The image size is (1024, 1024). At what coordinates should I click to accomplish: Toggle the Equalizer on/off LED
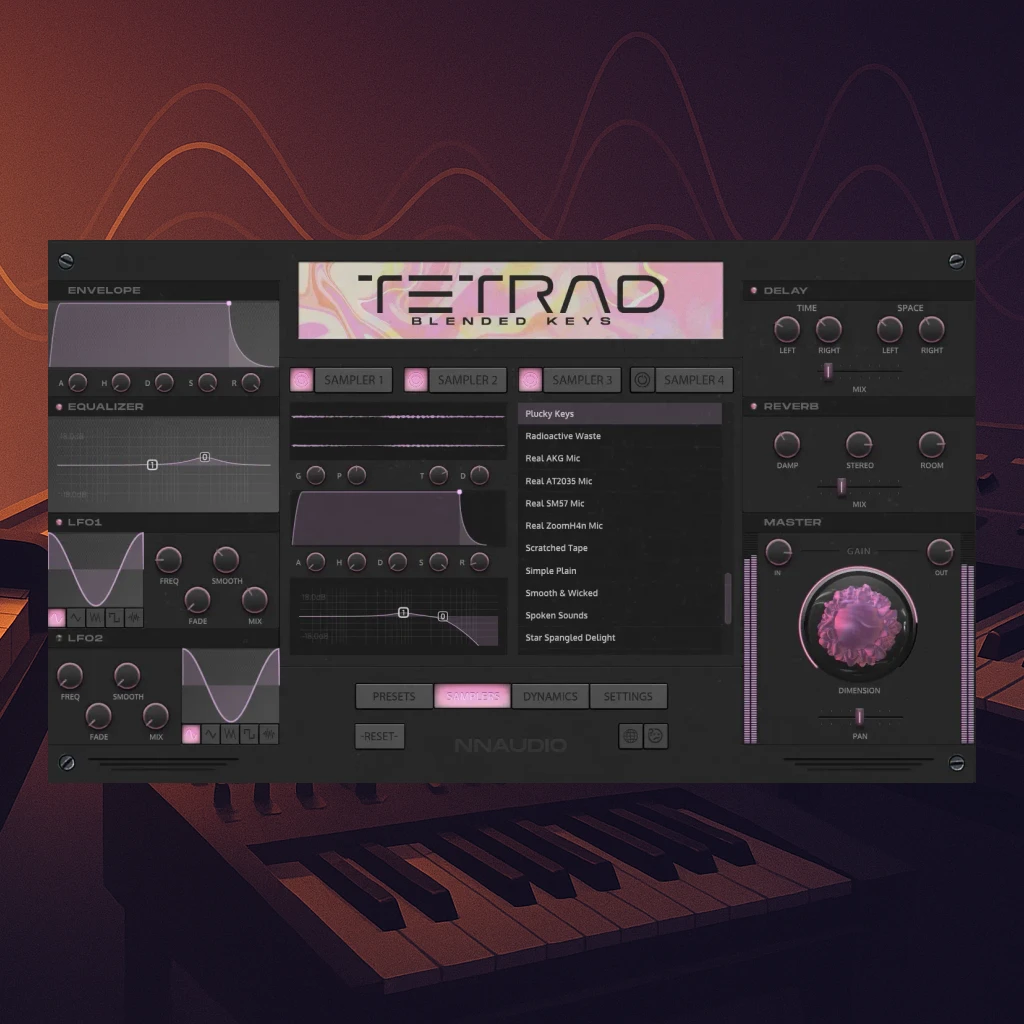click(x=59, y=407)
